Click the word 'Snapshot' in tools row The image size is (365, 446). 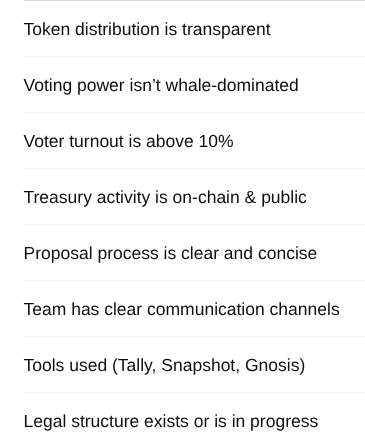200,366
